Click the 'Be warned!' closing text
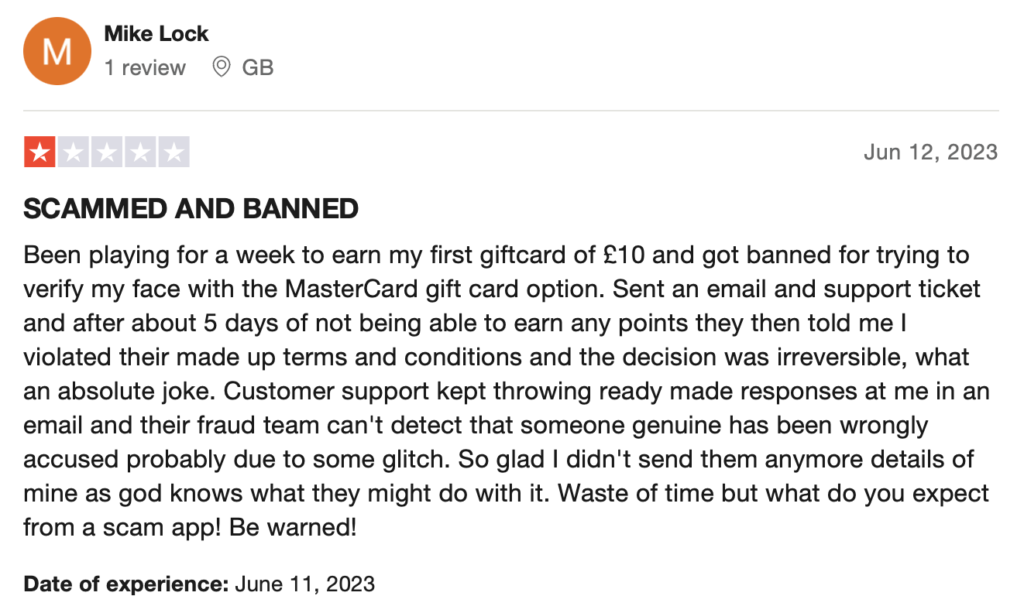1024x613 pixels. pos(293,527)
